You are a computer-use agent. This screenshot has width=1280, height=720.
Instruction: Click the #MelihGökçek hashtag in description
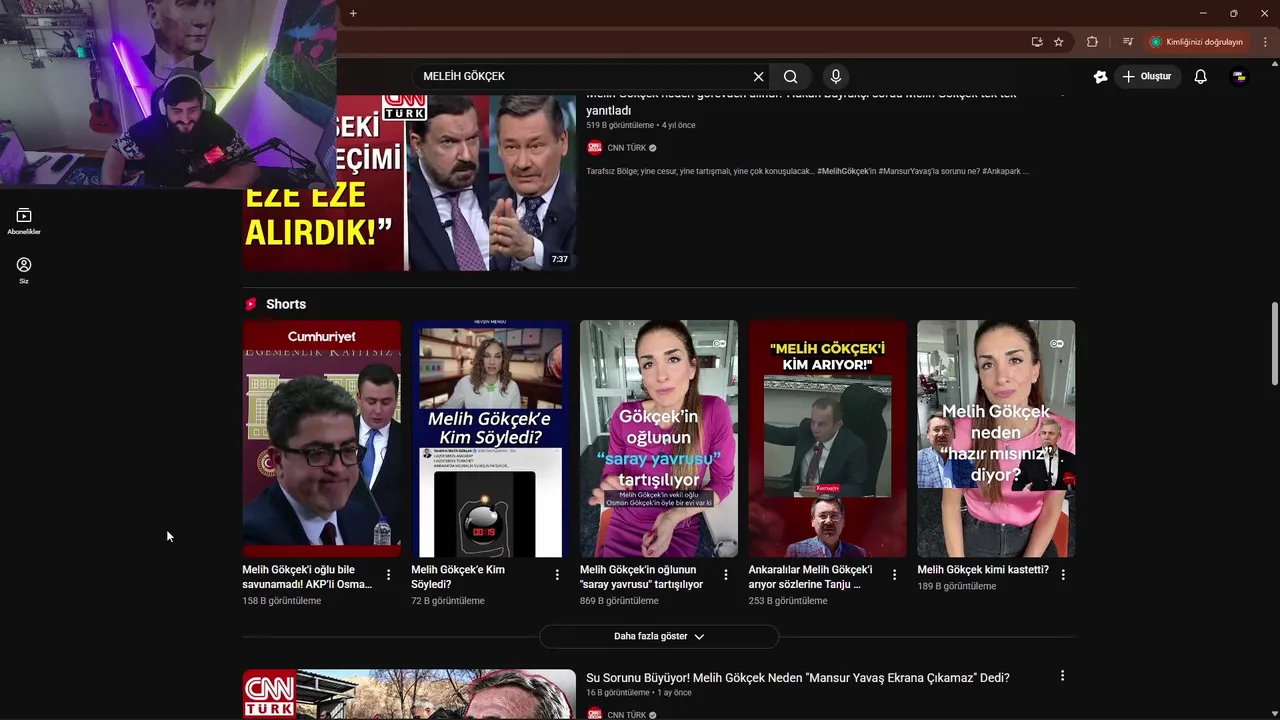(x=846, y=171)
